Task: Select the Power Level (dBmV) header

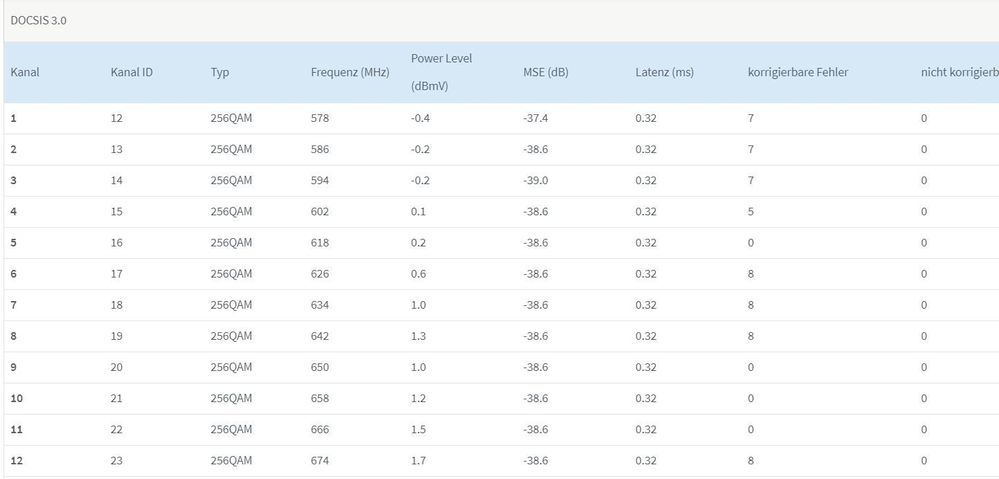Action: 441,72
